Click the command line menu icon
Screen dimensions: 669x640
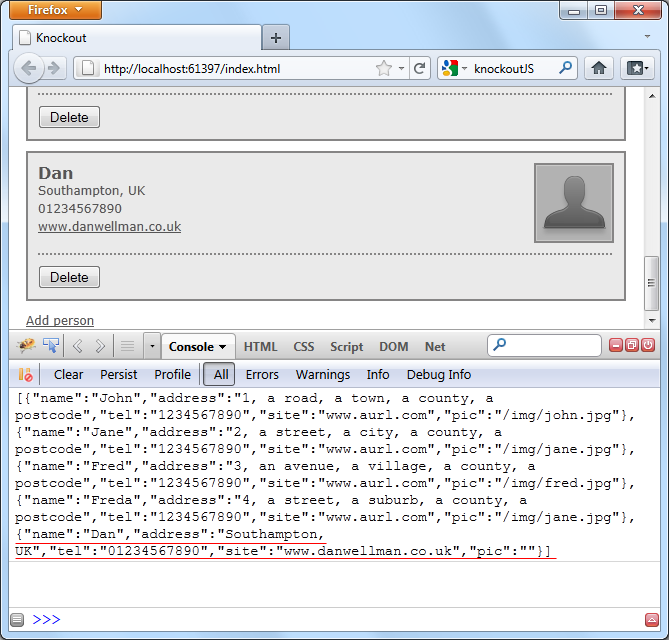pos(17,620)
